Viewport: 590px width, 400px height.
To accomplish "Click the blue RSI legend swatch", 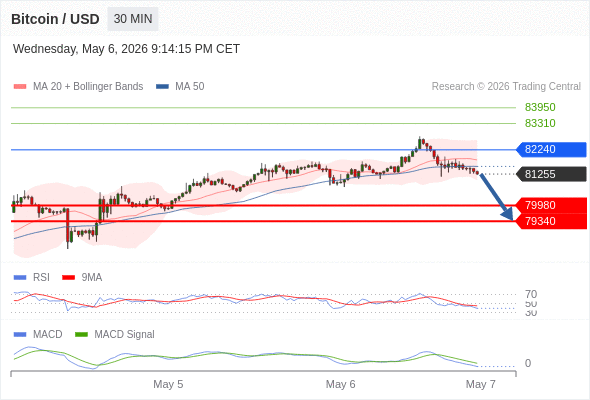I will 20,278.
